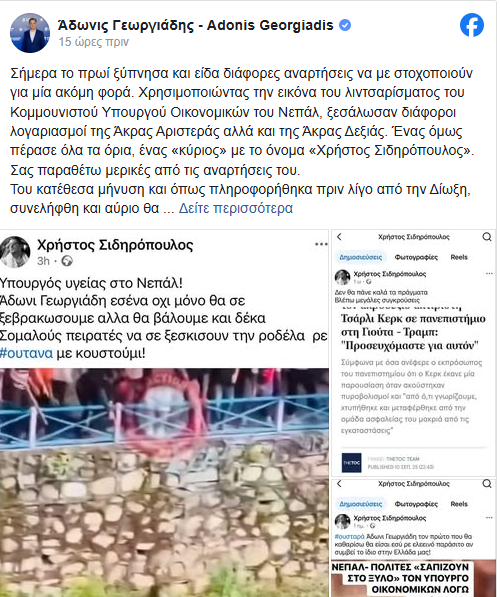Open the three-dot menu on Sidiropoulos post
Image resolution: width=501 pixels, height=597 pixels.
click(321, 244)
